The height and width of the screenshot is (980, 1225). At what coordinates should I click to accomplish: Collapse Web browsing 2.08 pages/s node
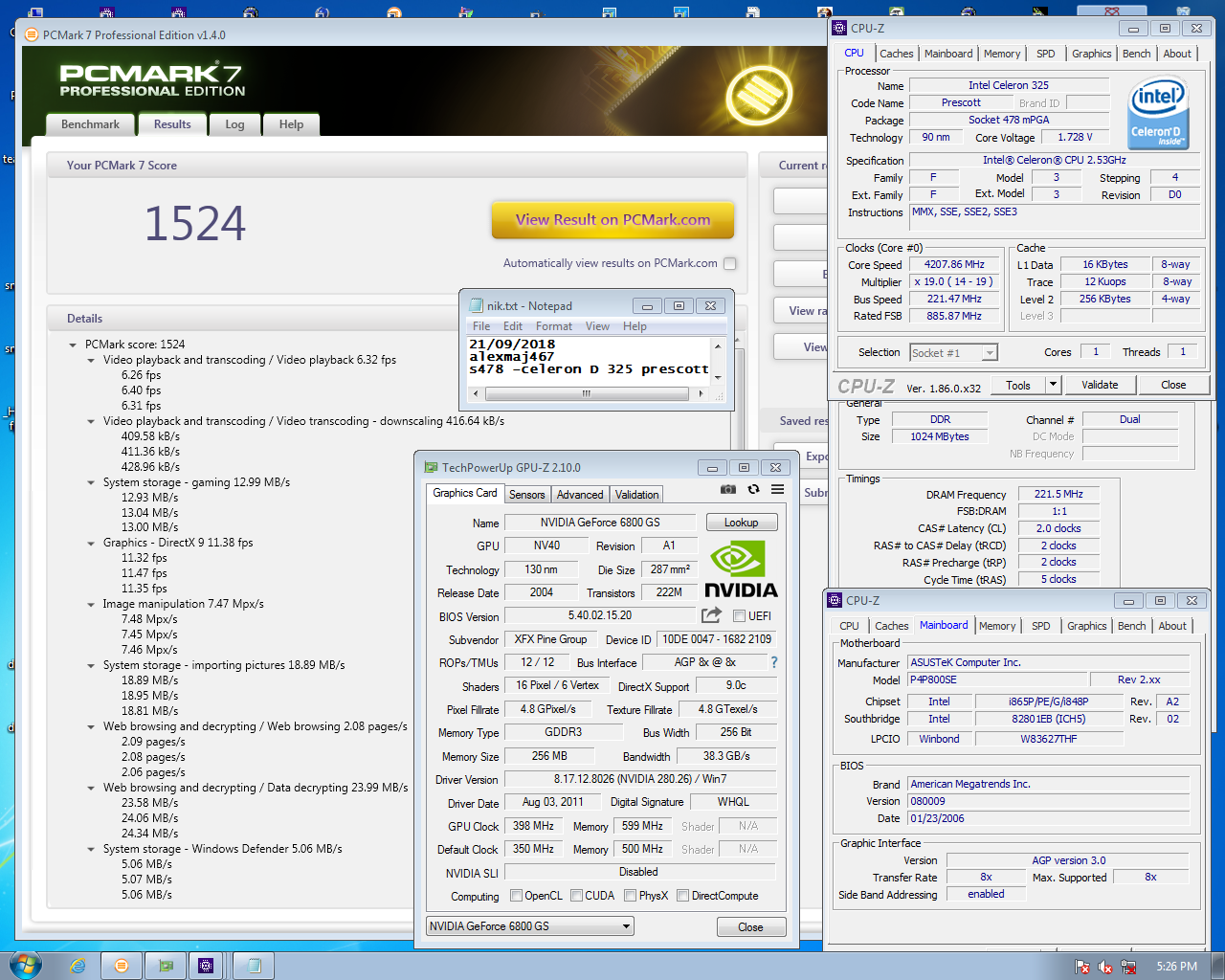click(x=91, y=726)
